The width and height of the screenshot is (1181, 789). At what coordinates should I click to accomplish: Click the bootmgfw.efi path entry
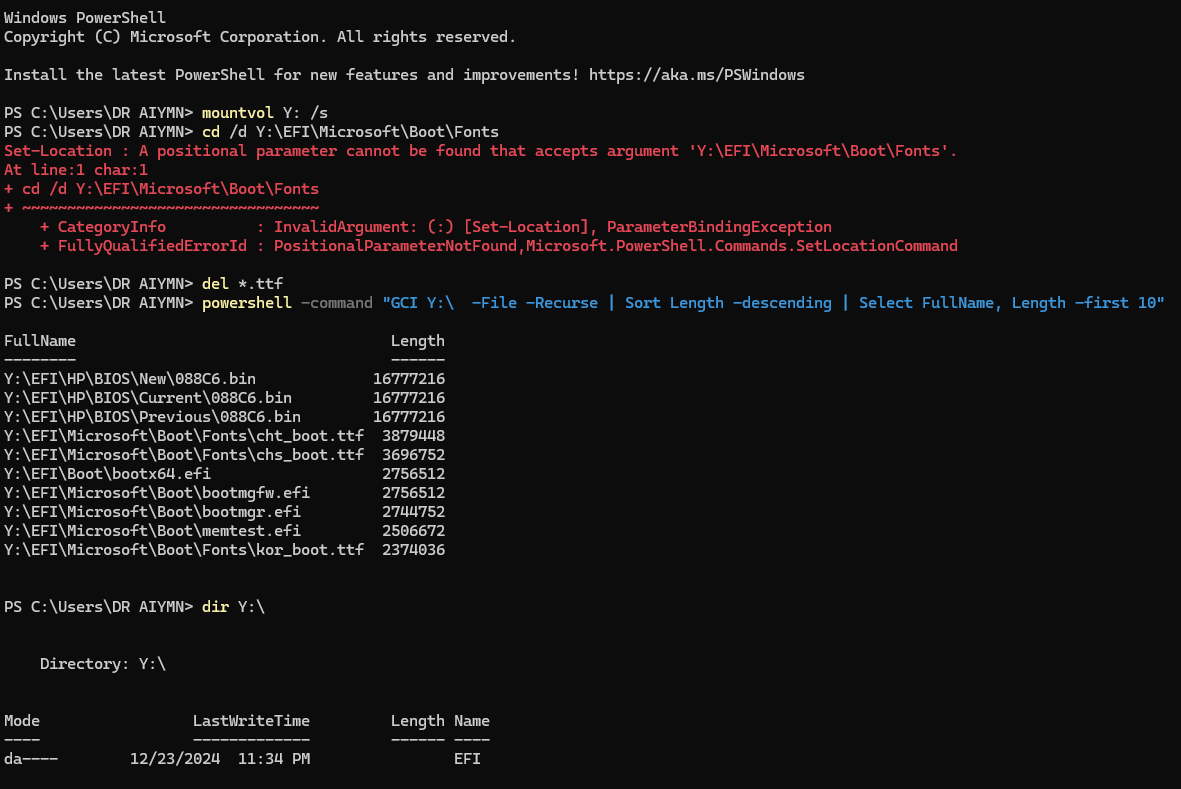(157, 492)
